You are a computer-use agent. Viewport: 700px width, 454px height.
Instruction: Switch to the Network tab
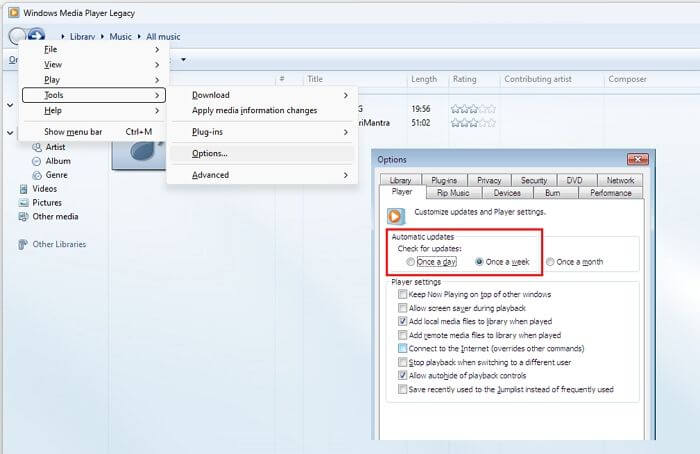pos(620,180)
